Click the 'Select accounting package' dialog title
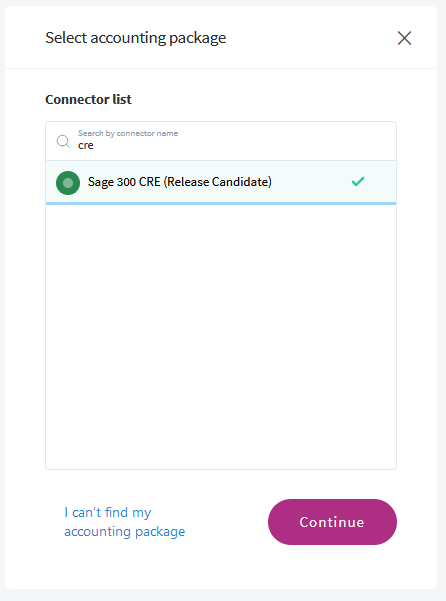Viewport: 446px width, 601px height. coord(136,38)
